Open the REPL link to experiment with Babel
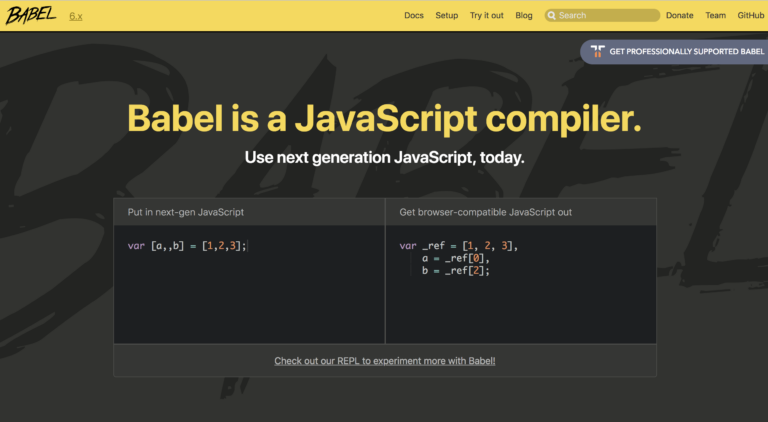Viewport: 768px width, 422px height. coord(384,361)
